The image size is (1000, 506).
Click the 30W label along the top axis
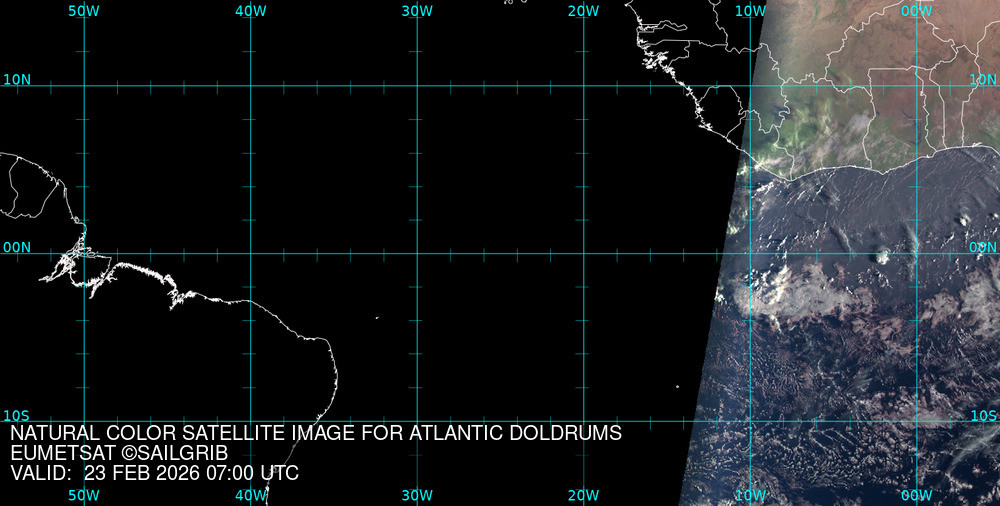coord(416,11)
